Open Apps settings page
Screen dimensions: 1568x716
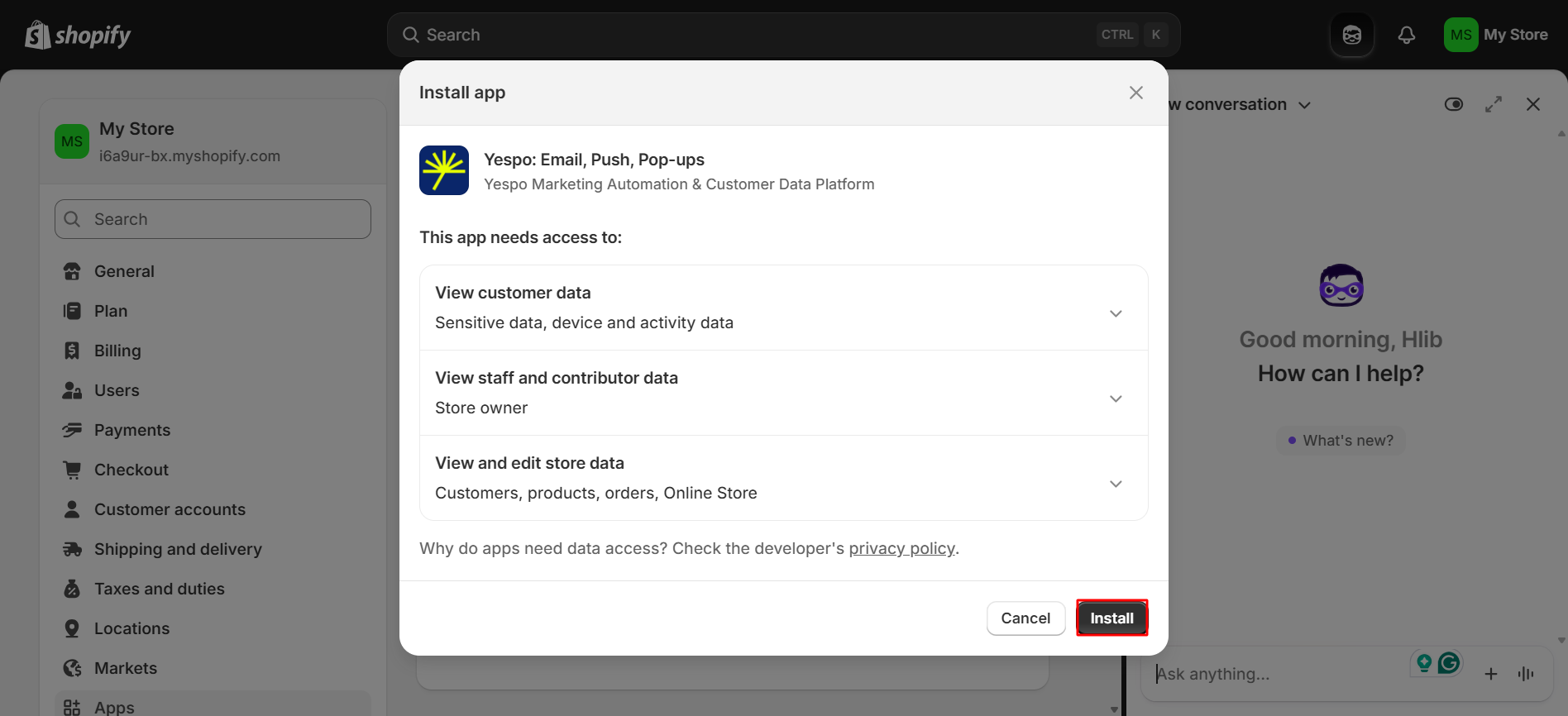tap(213, 704)
